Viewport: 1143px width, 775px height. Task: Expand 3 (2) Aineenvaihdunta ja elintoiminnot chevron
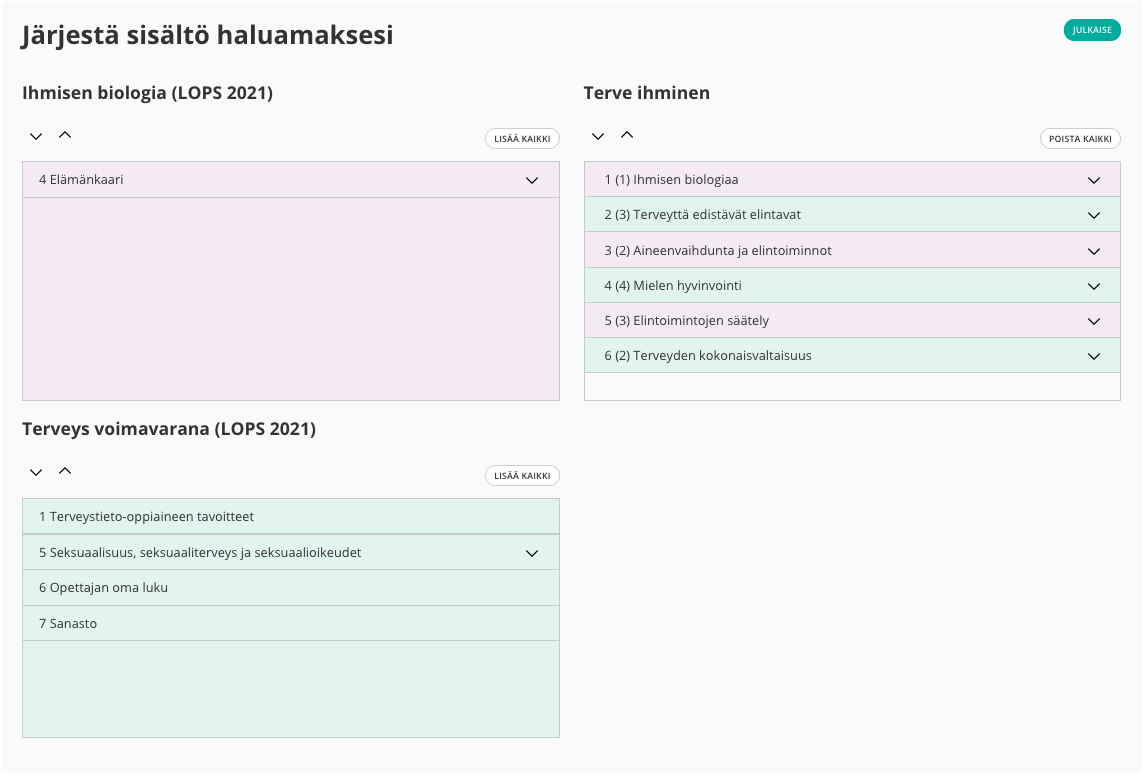point(1094,251)
